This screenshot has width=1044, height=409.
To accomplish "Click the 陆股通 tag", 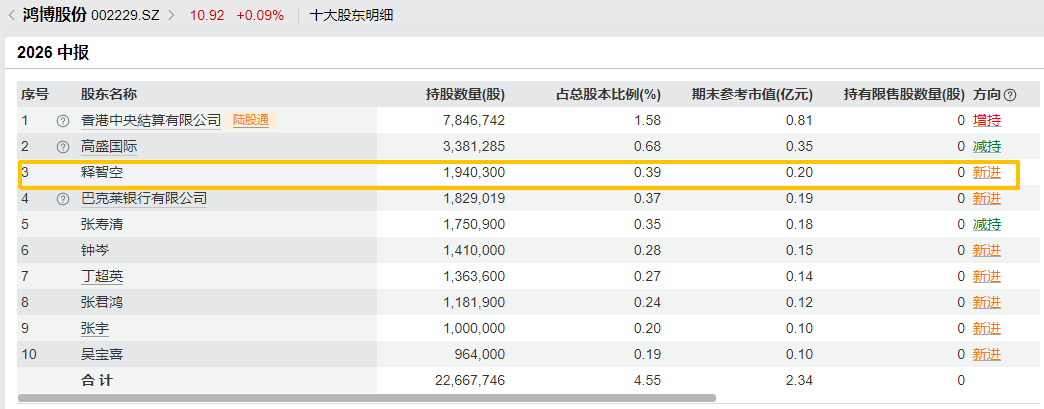I will point(251,121).
